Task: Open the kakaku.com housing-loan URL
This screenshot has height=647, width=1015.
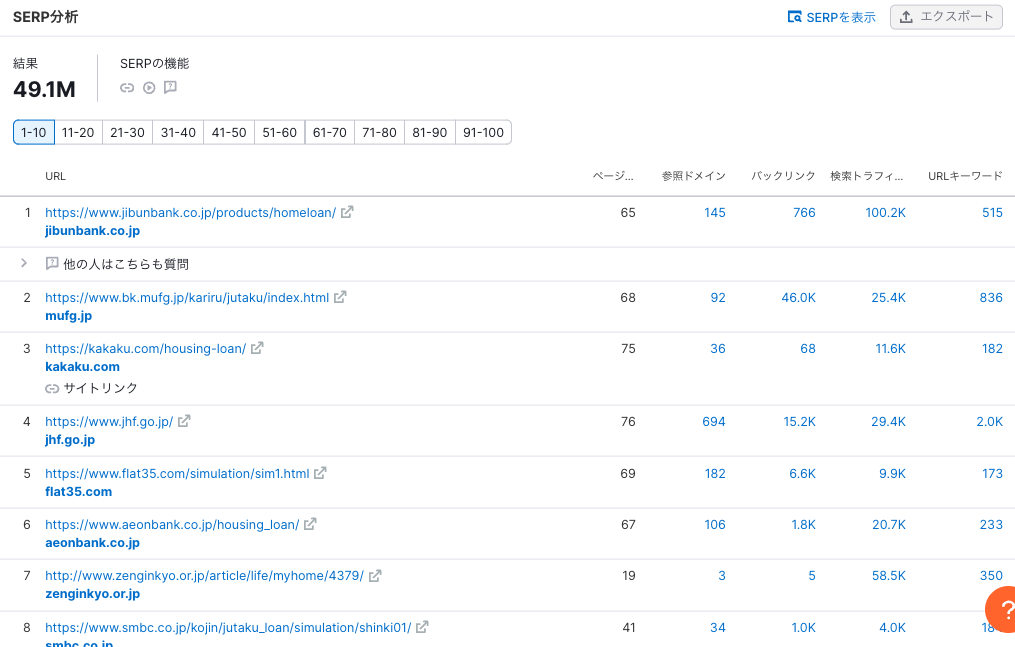Action: (x=146, y=348)
